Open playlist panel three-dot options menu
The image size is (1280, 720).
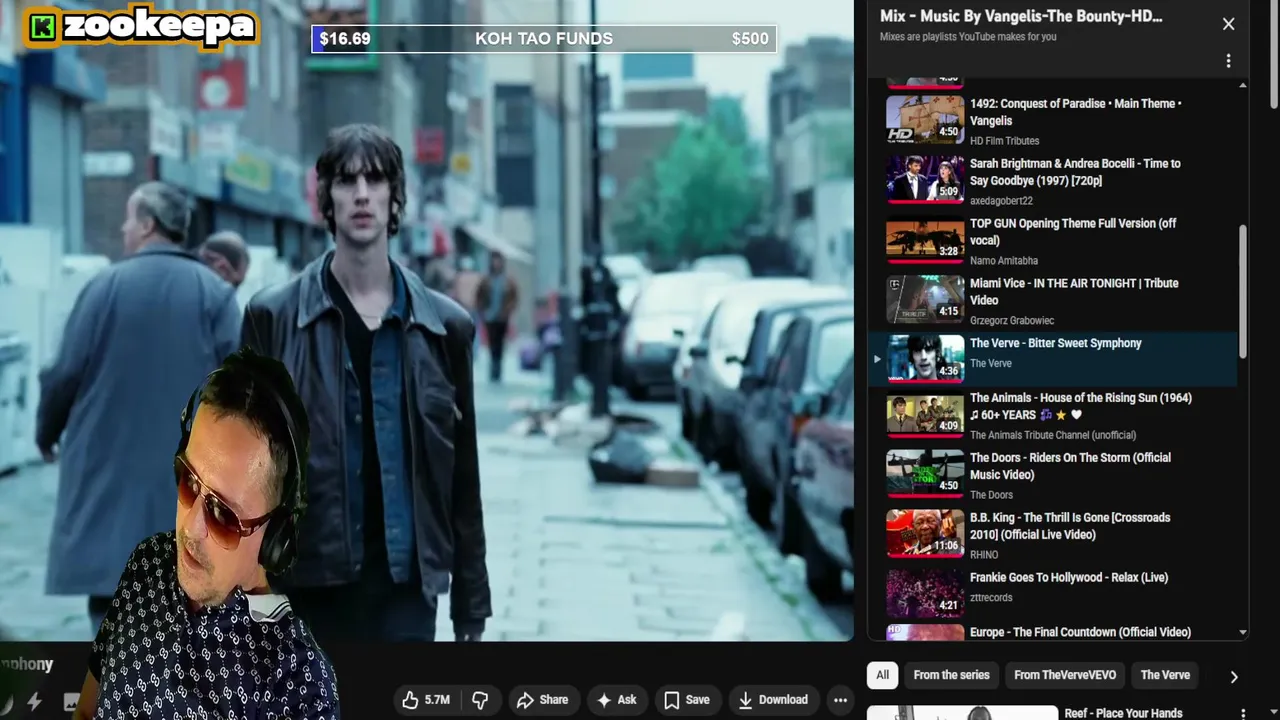tap(1228, 61)
